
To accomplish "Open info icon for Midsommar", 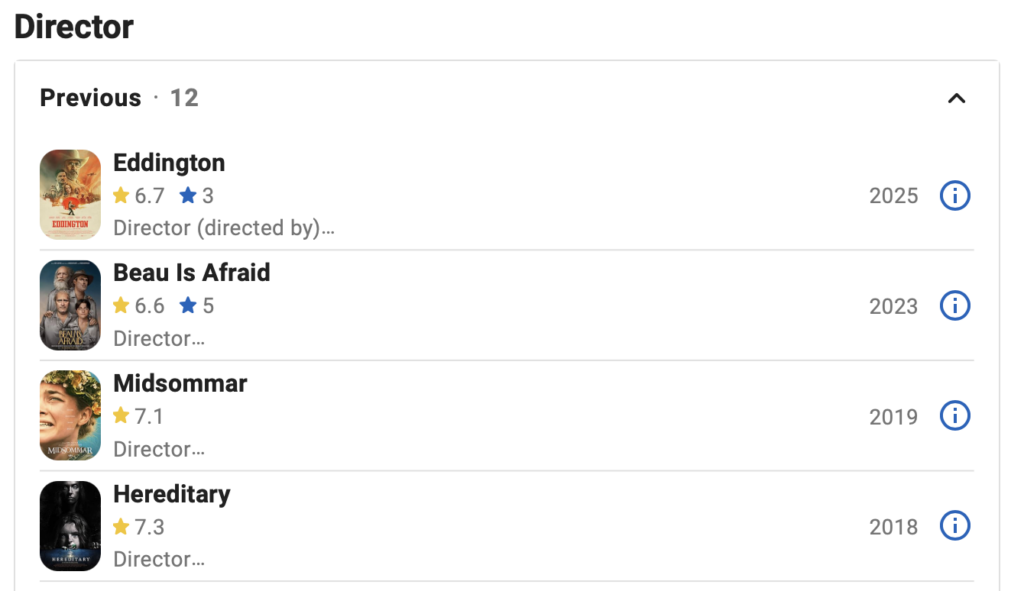I will [x=955, y=416].
